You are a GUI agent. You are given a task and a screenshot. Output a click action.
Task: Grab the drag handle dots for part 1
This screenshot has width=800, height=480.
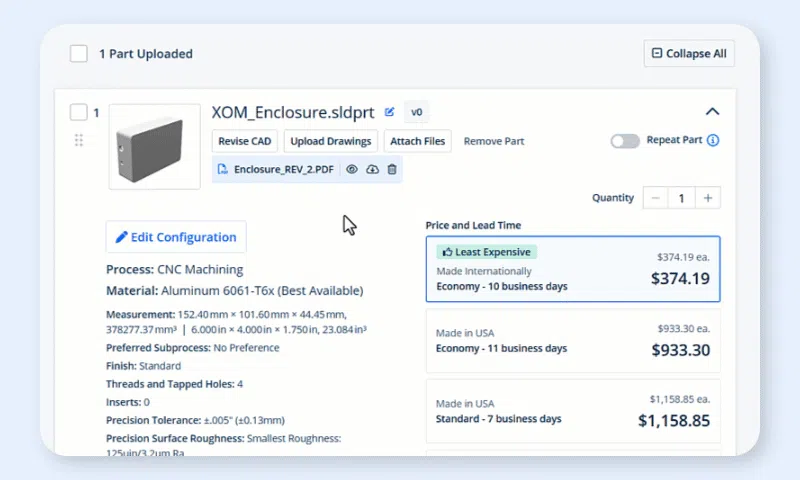(79, 140)
